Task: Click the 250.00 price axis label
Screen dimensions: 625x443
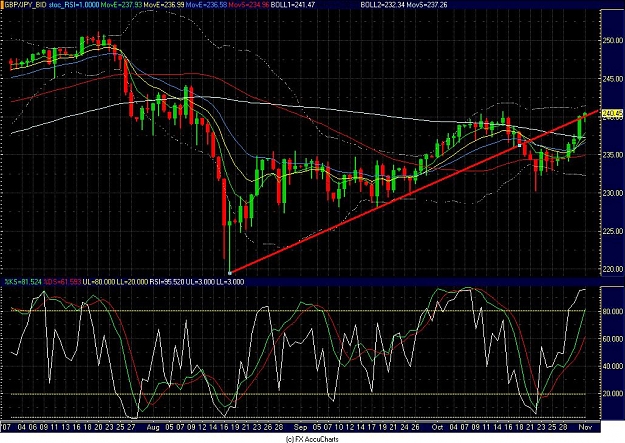Action: coord(613,40)
